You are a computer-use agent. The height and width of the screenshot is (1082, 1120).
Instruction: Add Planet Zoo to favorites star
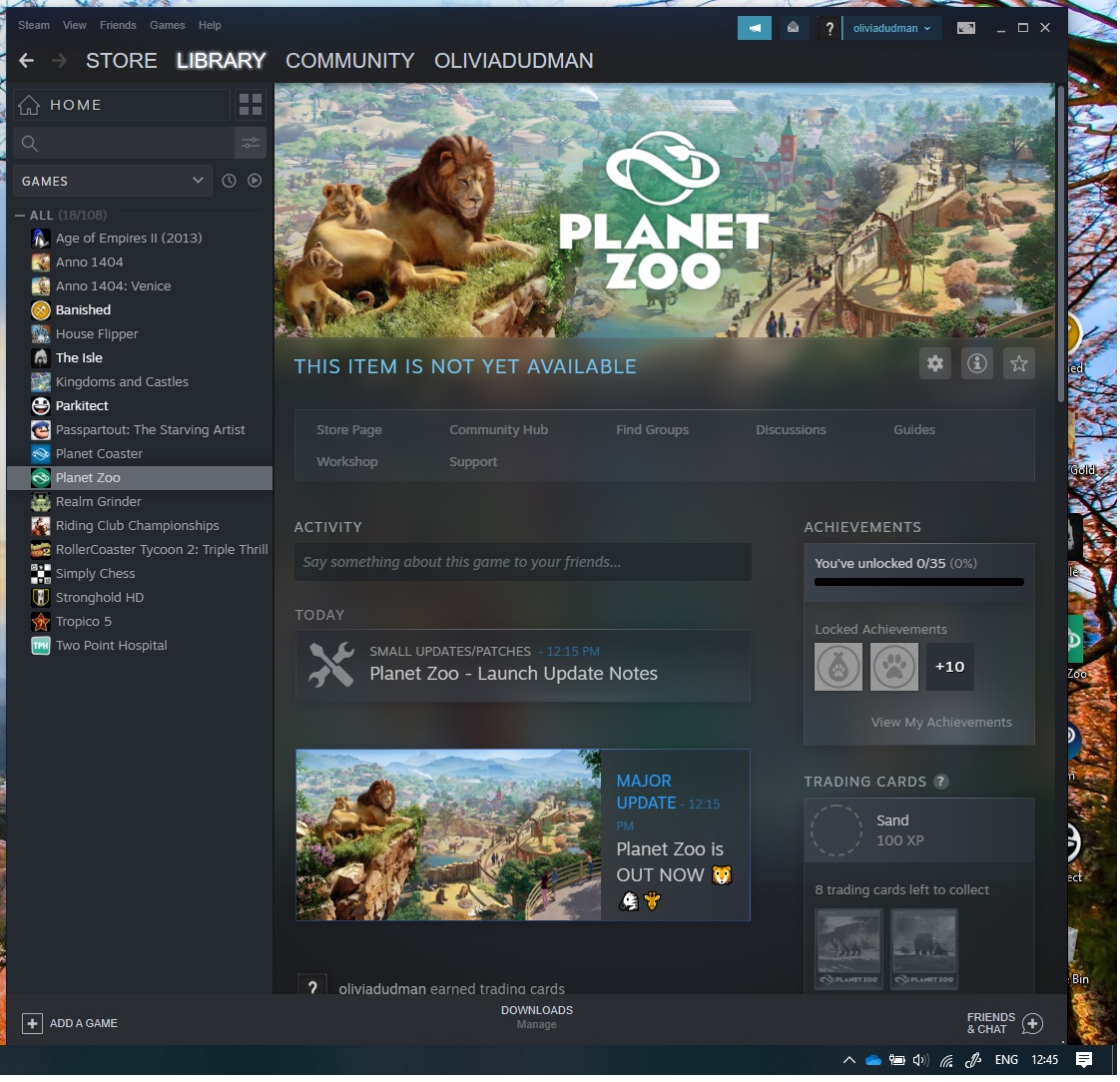click(x=1018, y=363)
